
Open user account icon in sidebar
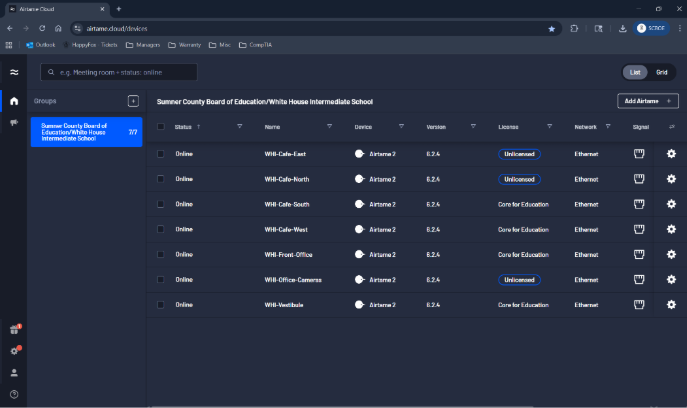(x=14, y=373)
